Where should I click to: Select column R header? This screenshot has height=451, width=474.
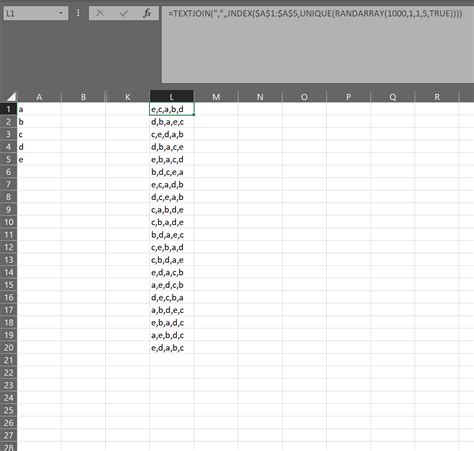[x=437, y=97]
